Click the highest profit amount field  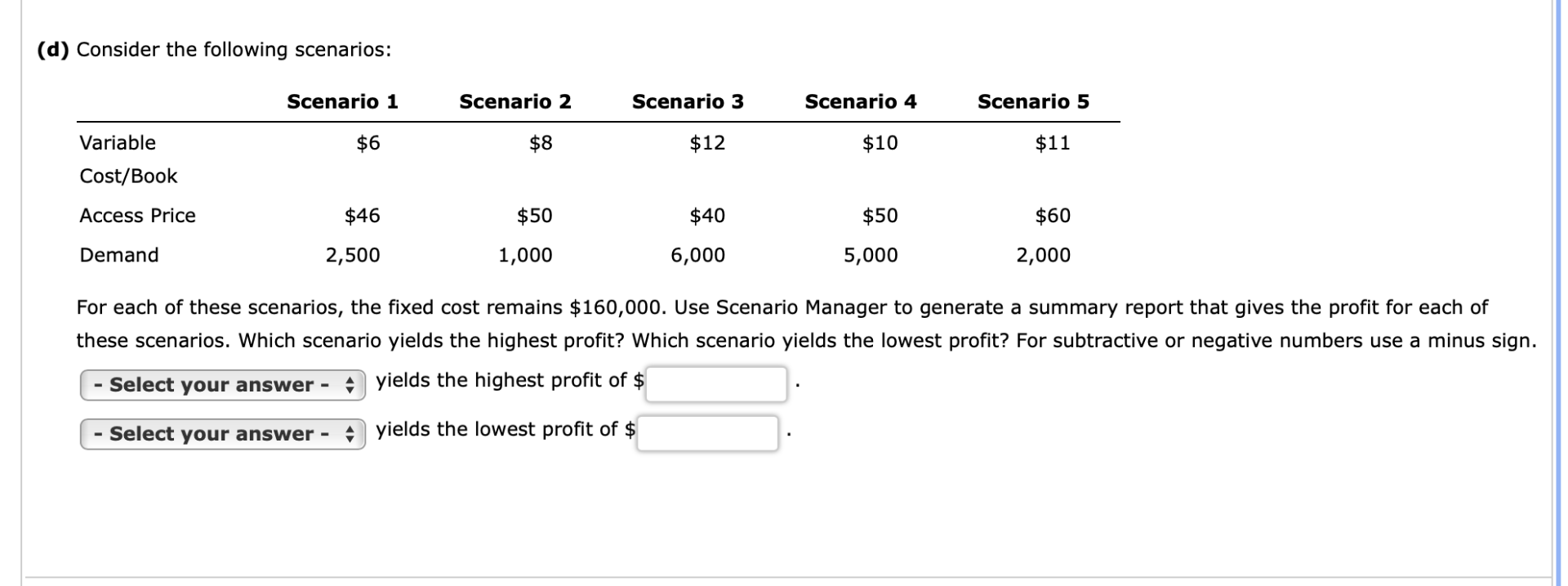716,383
